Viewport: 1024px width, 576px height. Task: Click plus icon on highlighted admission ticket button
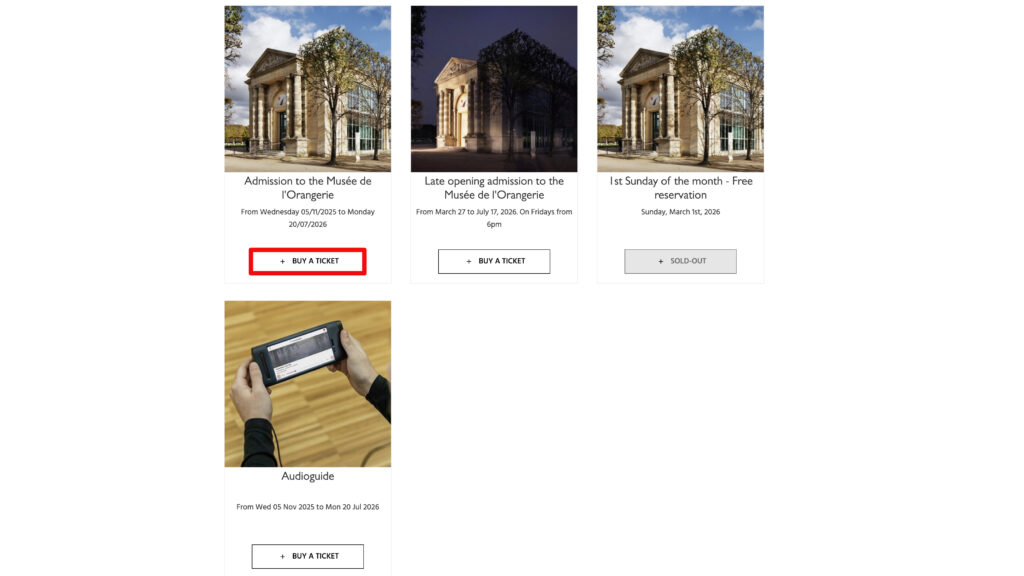(x=283, y=261)
